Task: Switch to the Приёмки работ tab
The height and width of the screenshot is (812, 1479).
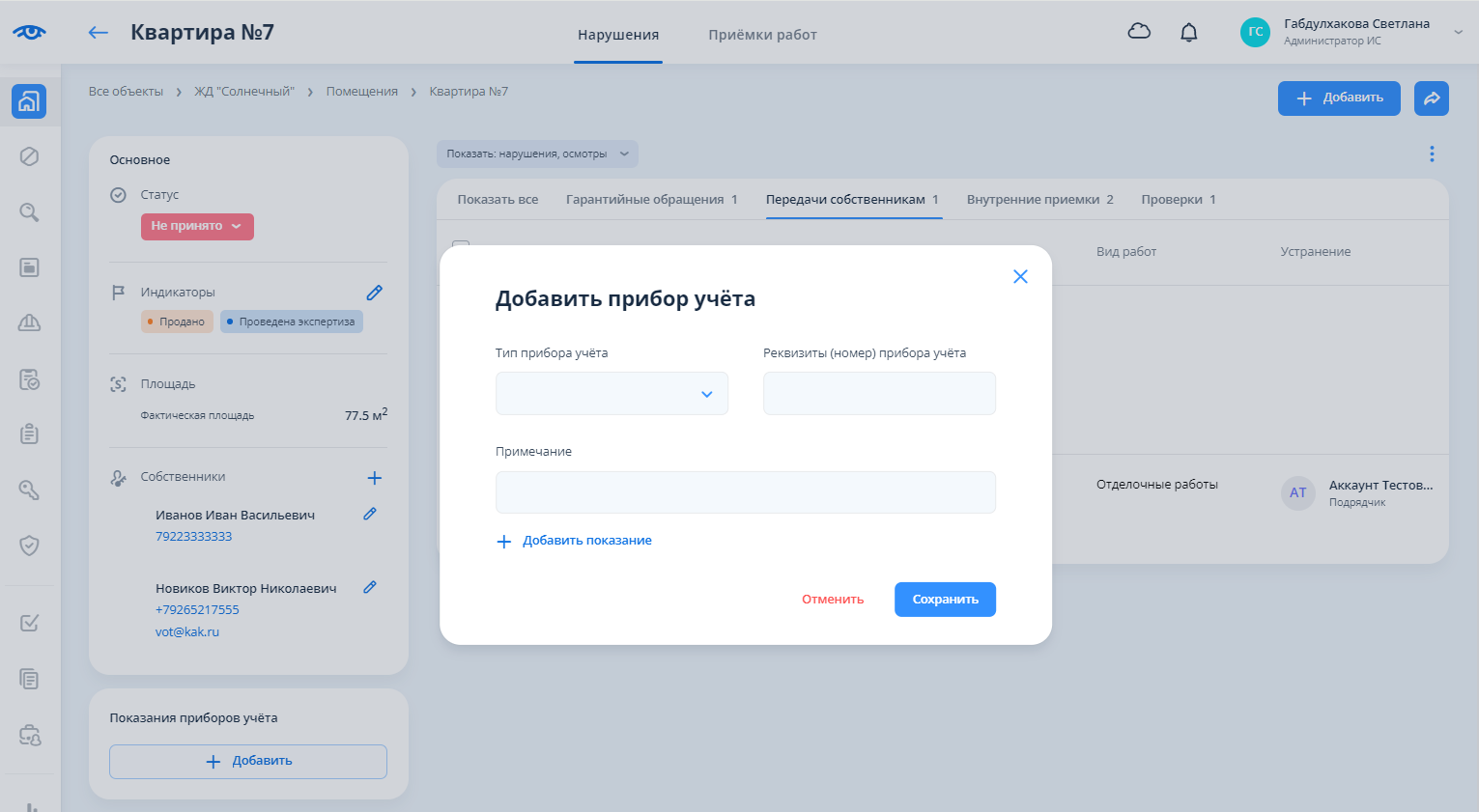Action: (x=762, y=35)
